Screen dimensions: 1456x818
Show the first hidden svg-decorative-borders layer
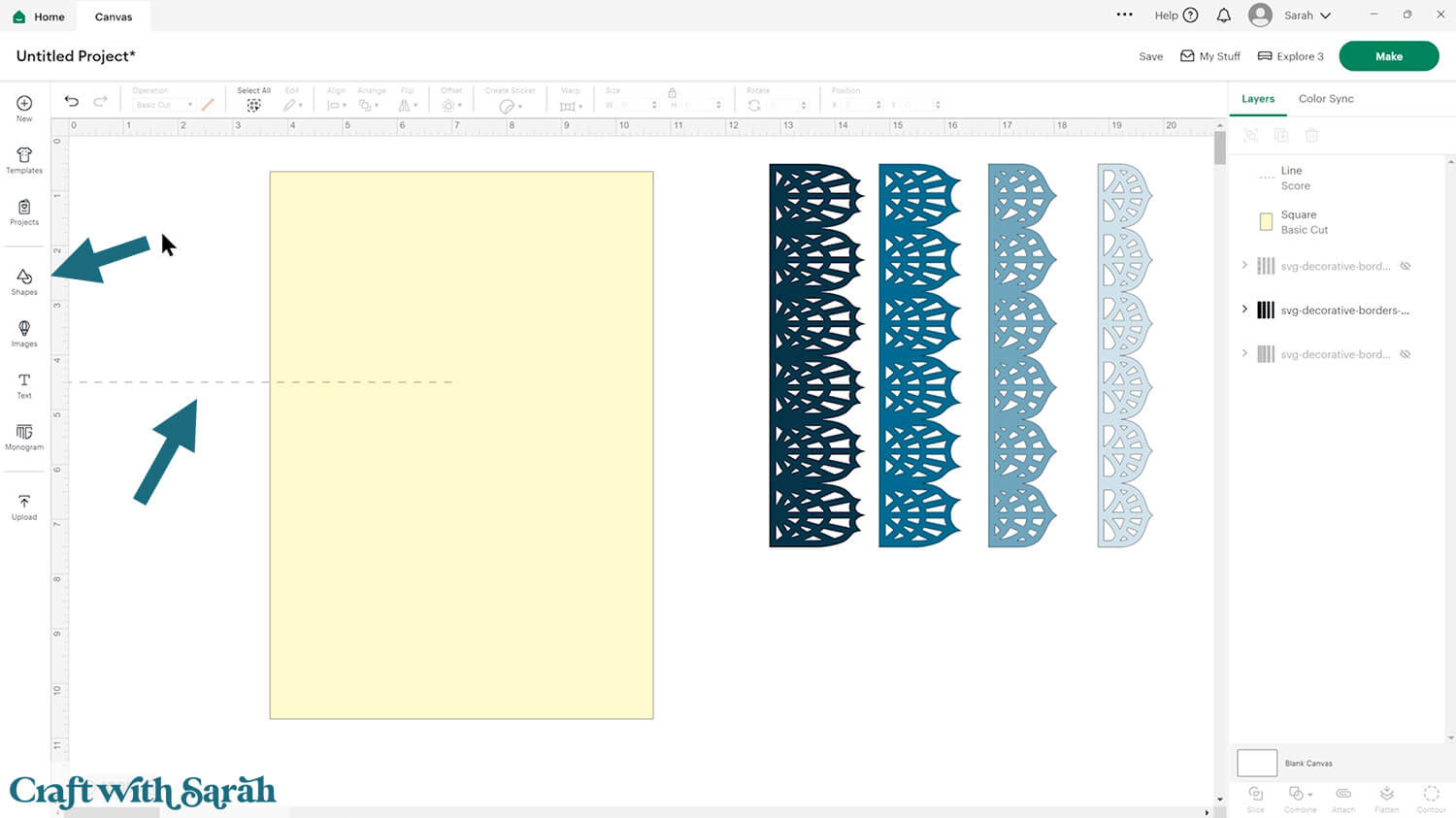click(x=1406, y=266)
